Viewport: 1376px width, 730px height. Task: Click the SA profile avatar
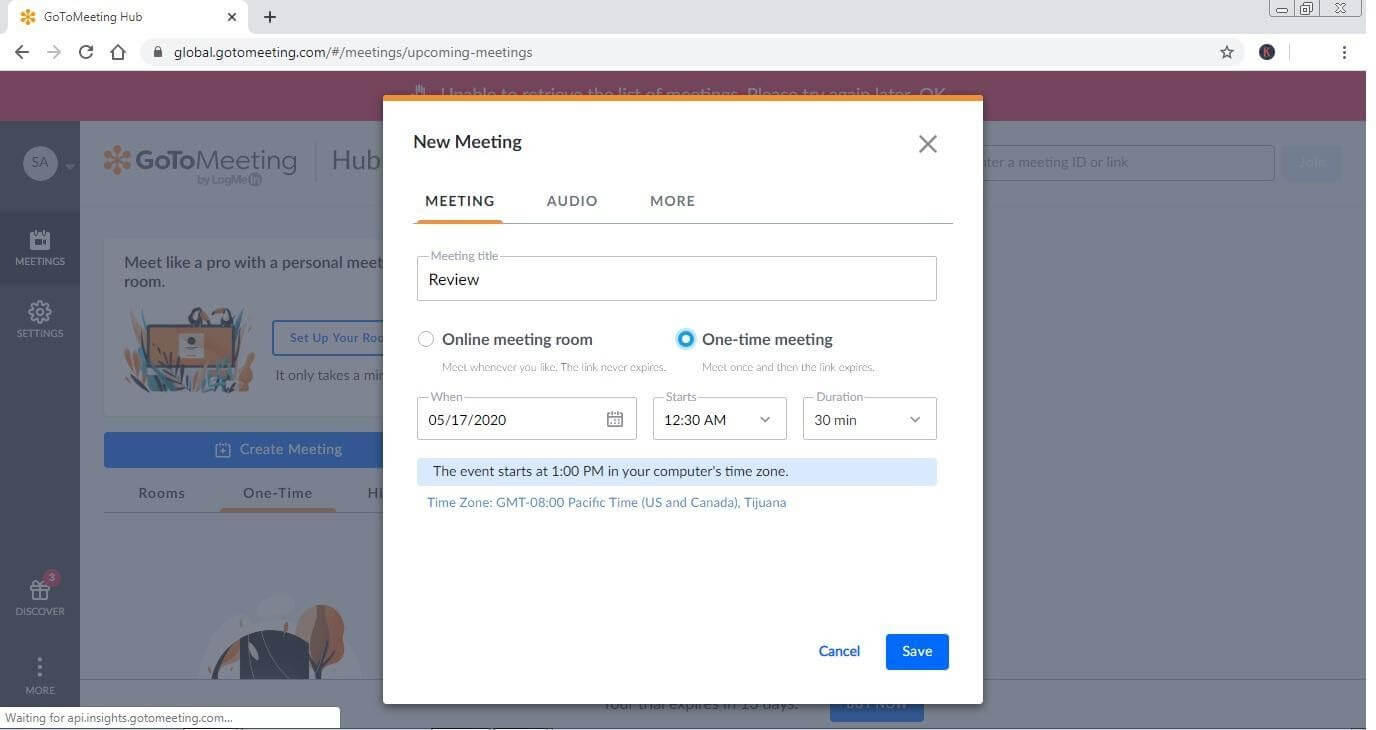[x=40, y=162]
